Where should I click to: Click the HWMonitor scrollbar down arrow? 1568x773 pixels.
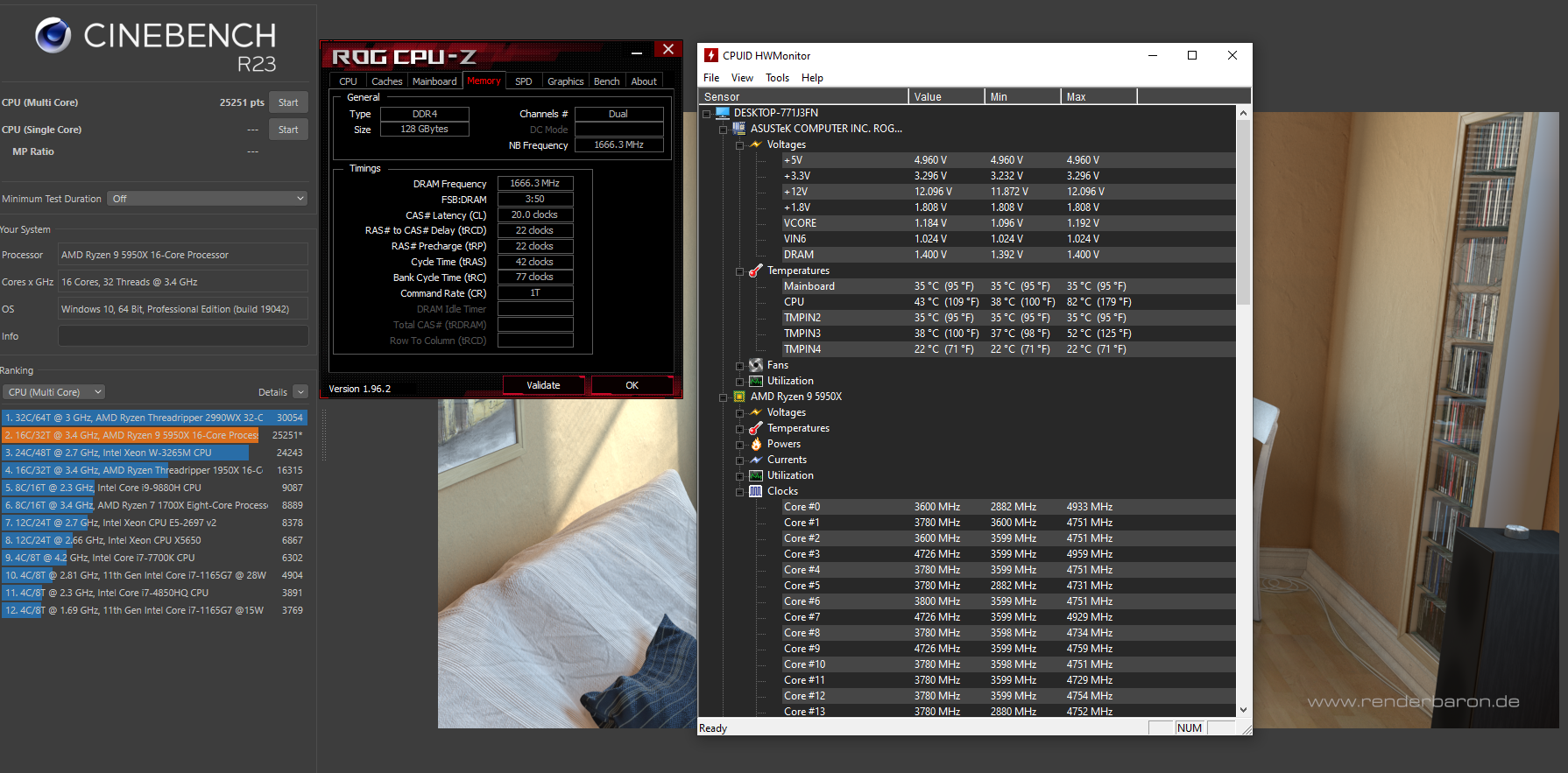(1243, 710)
